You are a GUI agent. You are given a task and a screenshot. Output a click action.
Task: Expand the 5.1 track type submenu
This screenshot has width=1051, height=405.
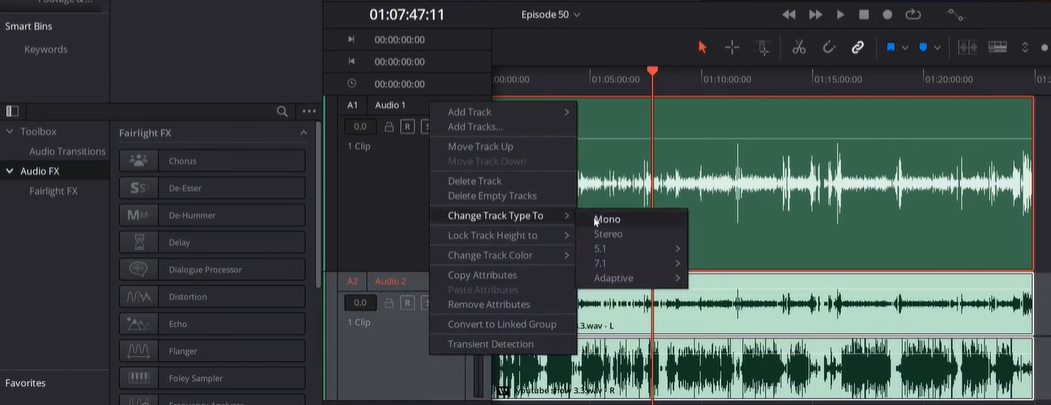(x=632, y=249)
